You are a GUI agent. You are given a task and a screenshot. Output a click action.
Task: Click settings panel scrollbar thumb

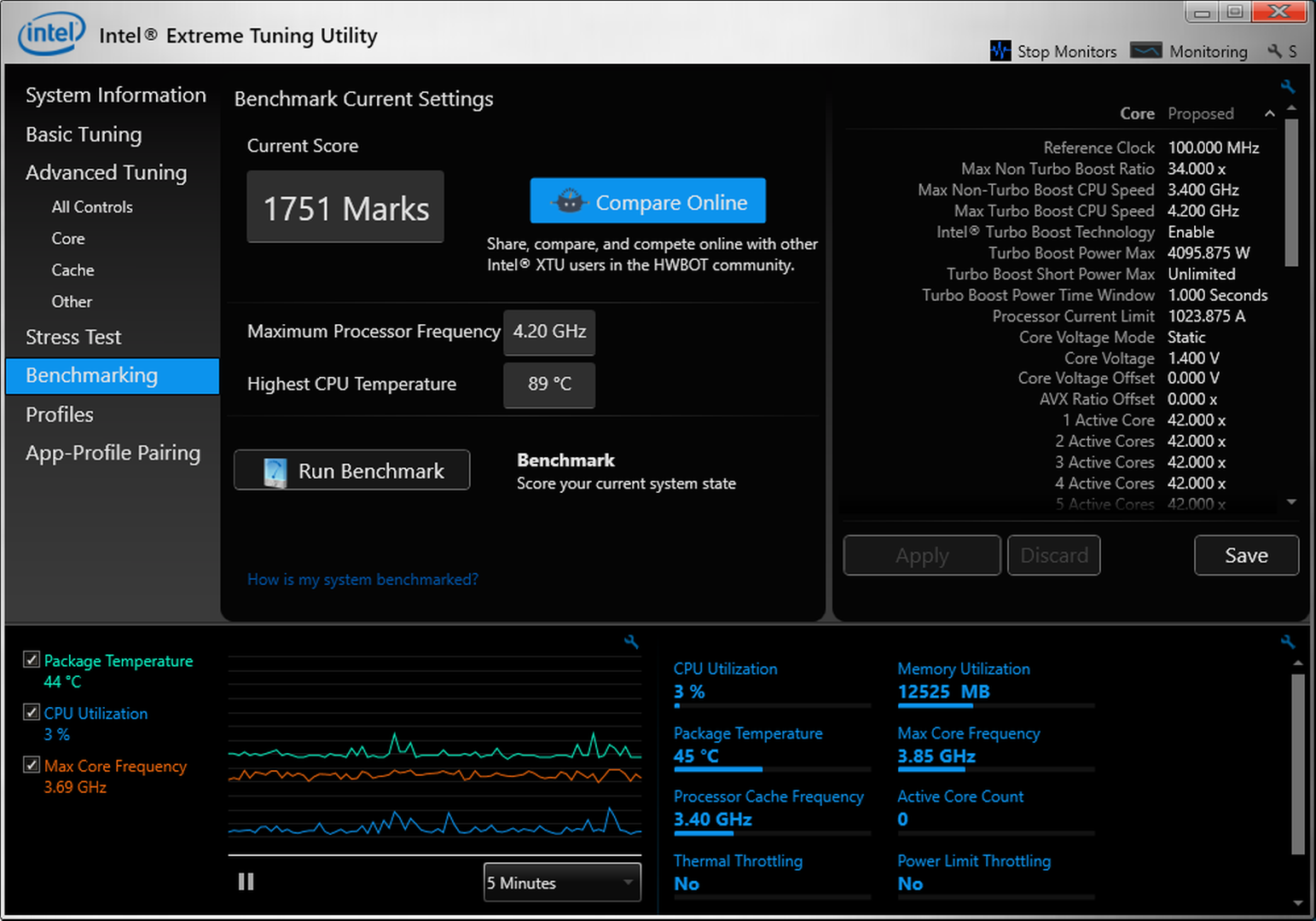click(x=1291, y=193)
